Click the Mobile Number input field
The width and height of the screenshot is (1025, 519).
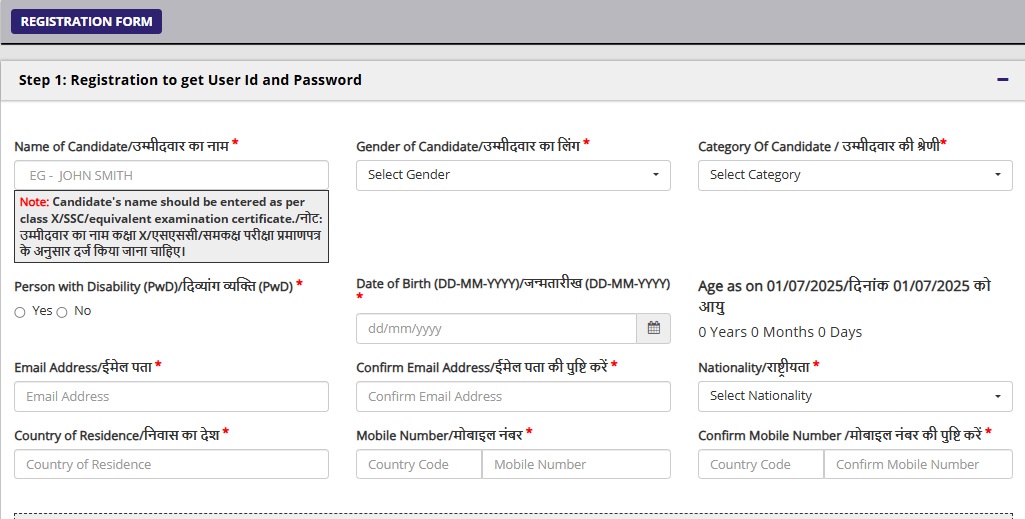pos(576,464)
